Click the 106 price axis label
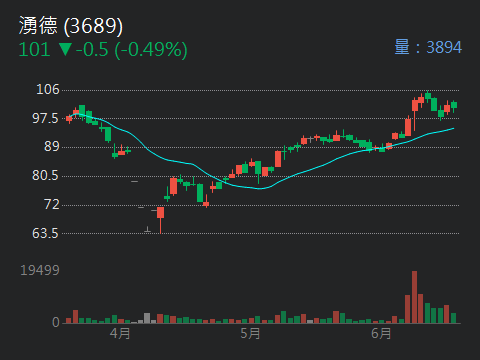 [47, 89]
